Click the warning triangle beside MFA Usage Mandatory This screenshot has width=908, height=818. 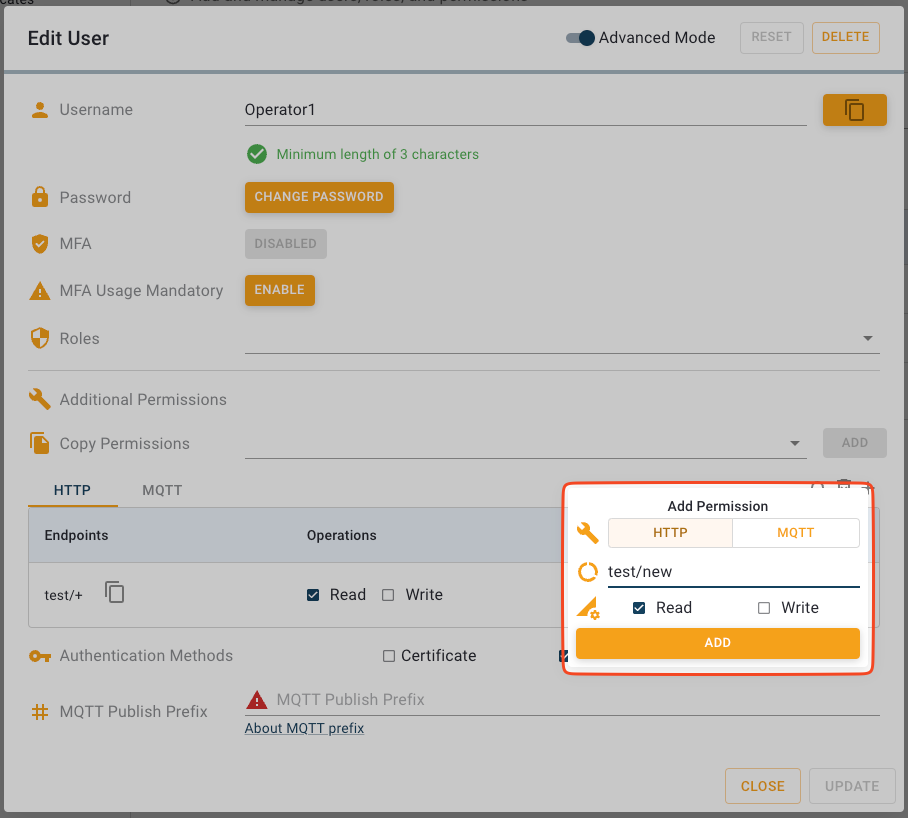(39, 290)
